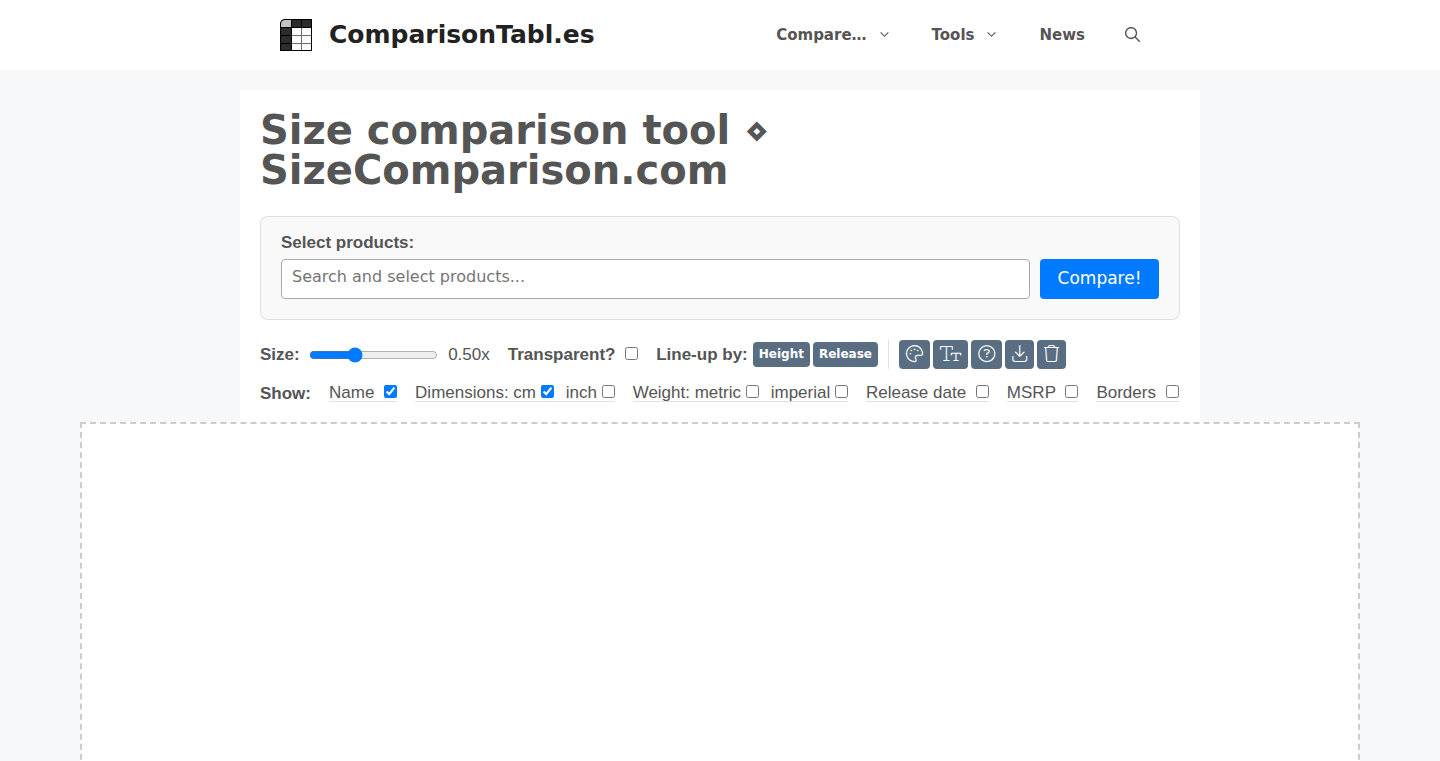Click the ComparisonTabl.es site title
This screenshot has height=761, width=1440.
click(x=461, y=35)
